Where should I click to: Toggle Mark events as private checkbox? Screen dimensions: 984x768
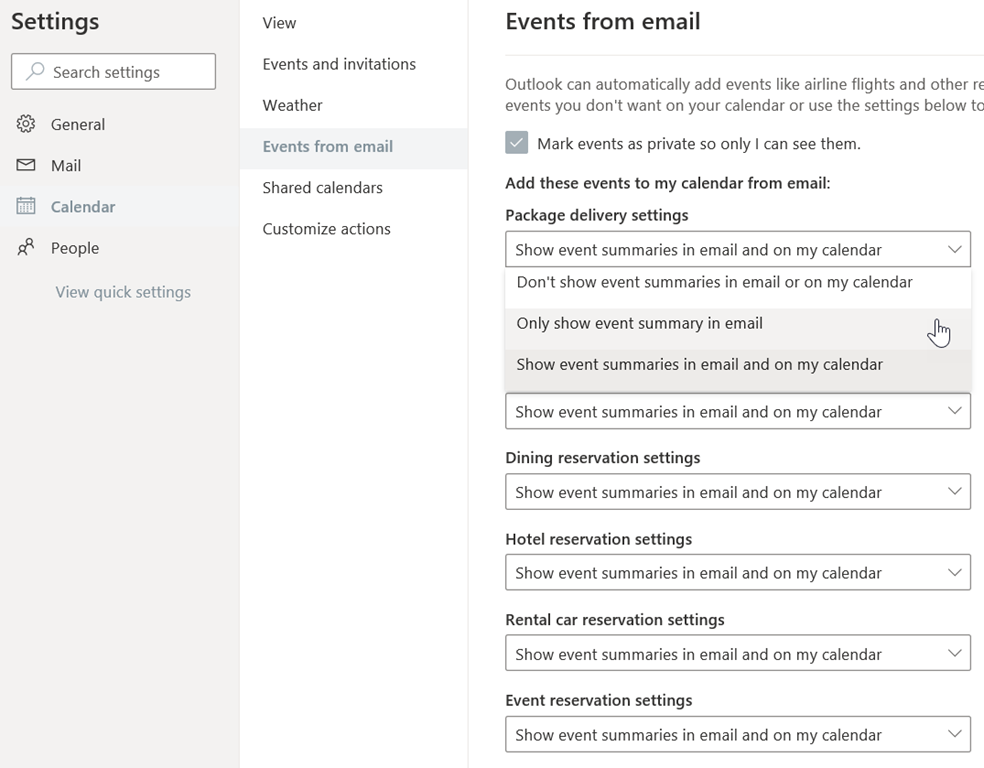tap(516, 143)
